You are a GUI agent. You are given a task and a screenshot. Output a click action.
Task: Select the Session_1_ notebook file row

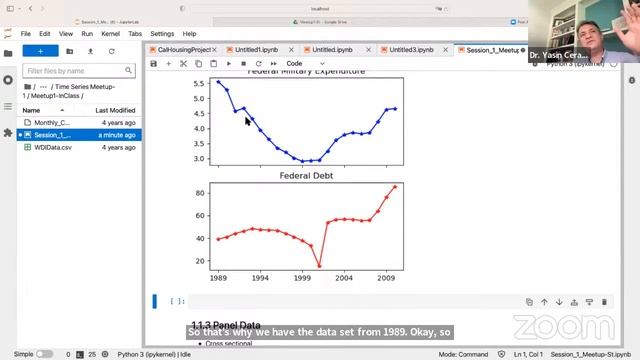79,135
